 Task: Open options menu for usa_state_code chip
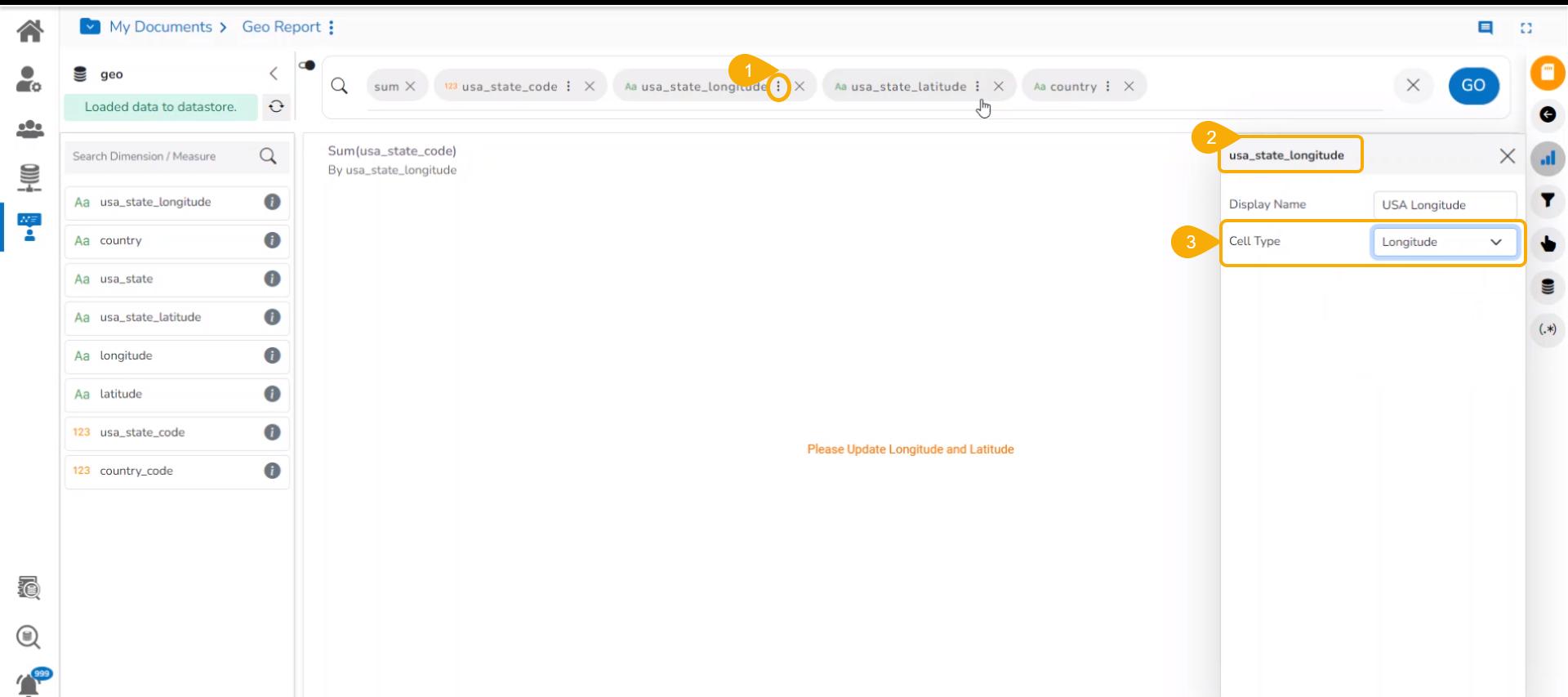click(568, 86)
